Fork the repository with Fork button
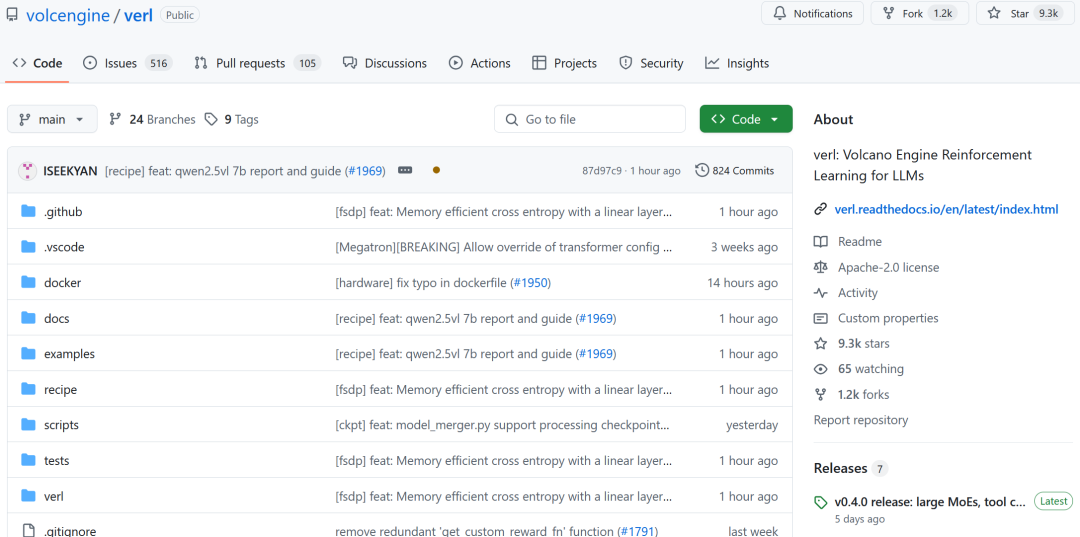 [920, 13]
